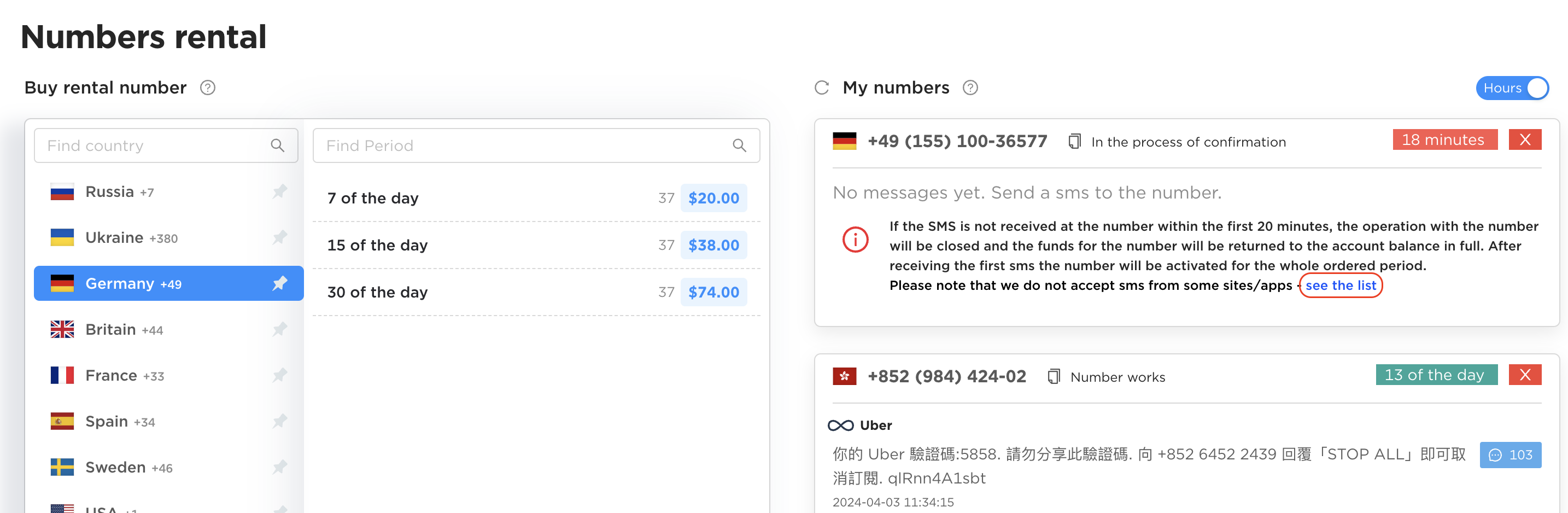Click the search icon in Find country
Image resolution: width=1568 pixels, height=513 pixels.
click(x=277, y=145)
